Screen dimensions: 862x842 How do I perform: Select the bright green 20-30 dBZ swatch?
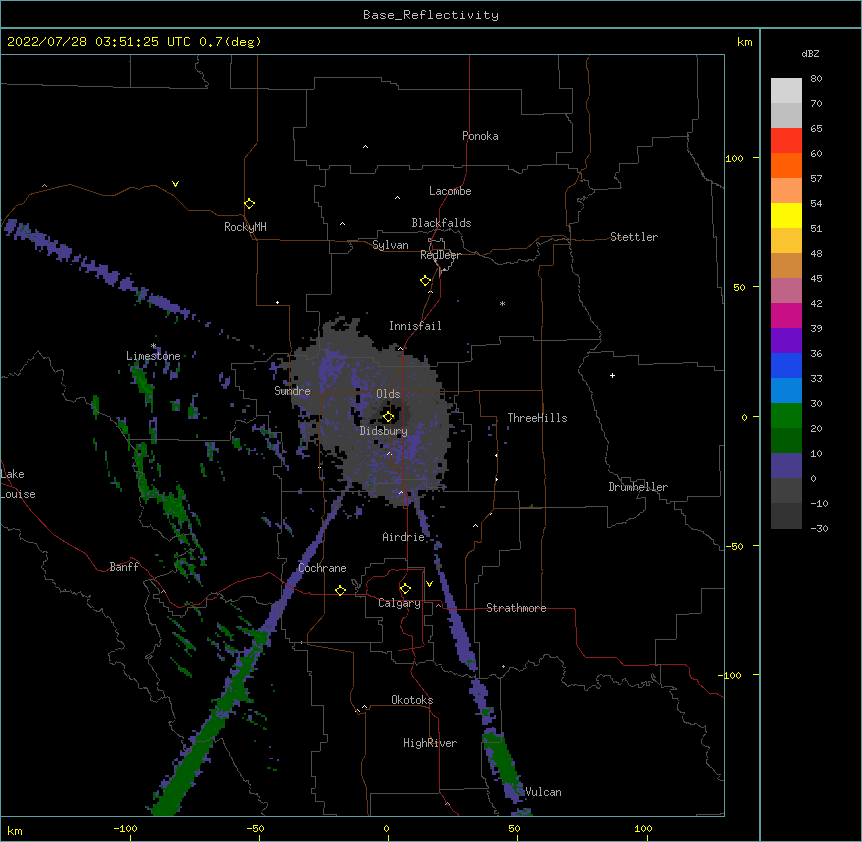tap(786, 416)
